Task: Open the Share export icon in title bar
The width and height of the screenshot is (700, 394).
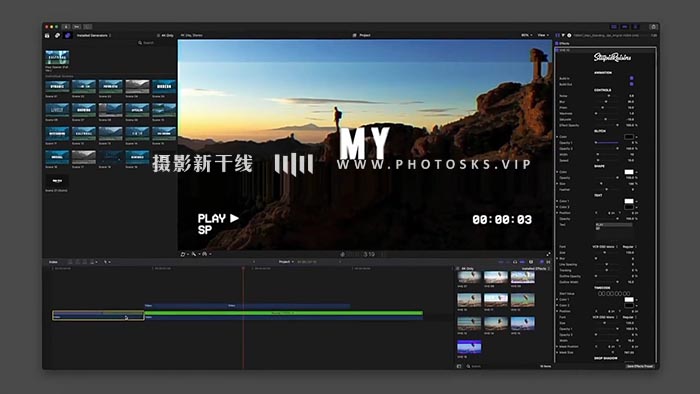Action: click(653, 27)
